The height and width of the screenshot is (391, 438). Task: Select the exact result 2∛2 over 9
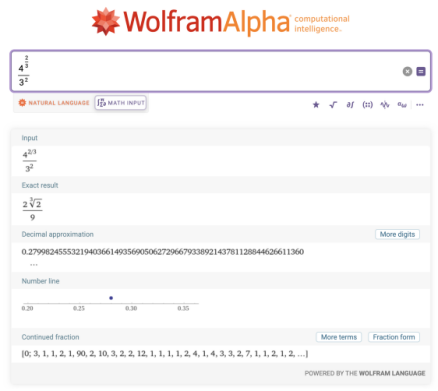(x=32, y=209)
